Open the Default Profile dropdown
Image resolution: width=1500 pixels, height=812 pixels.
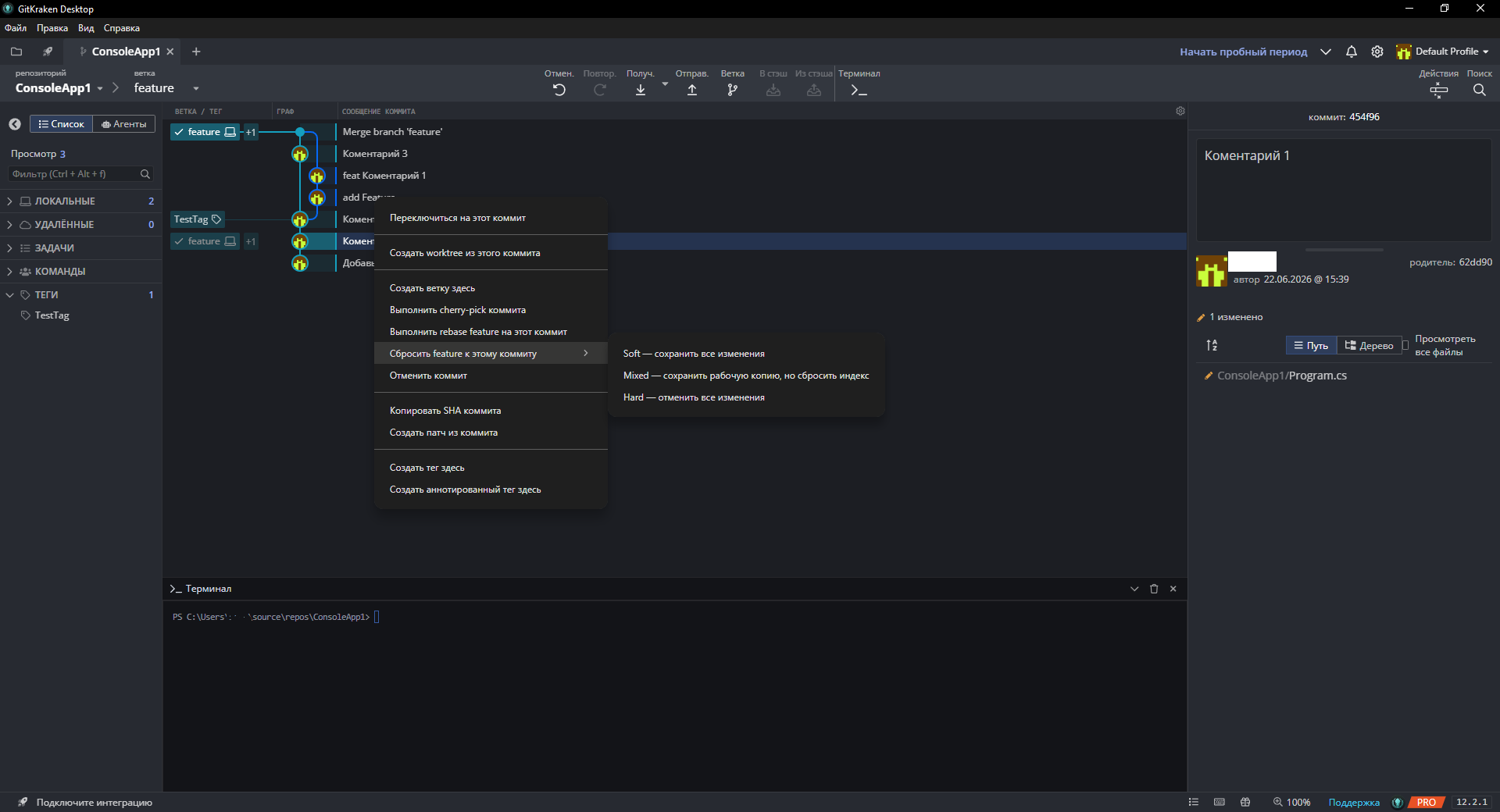pos(1443,52)
